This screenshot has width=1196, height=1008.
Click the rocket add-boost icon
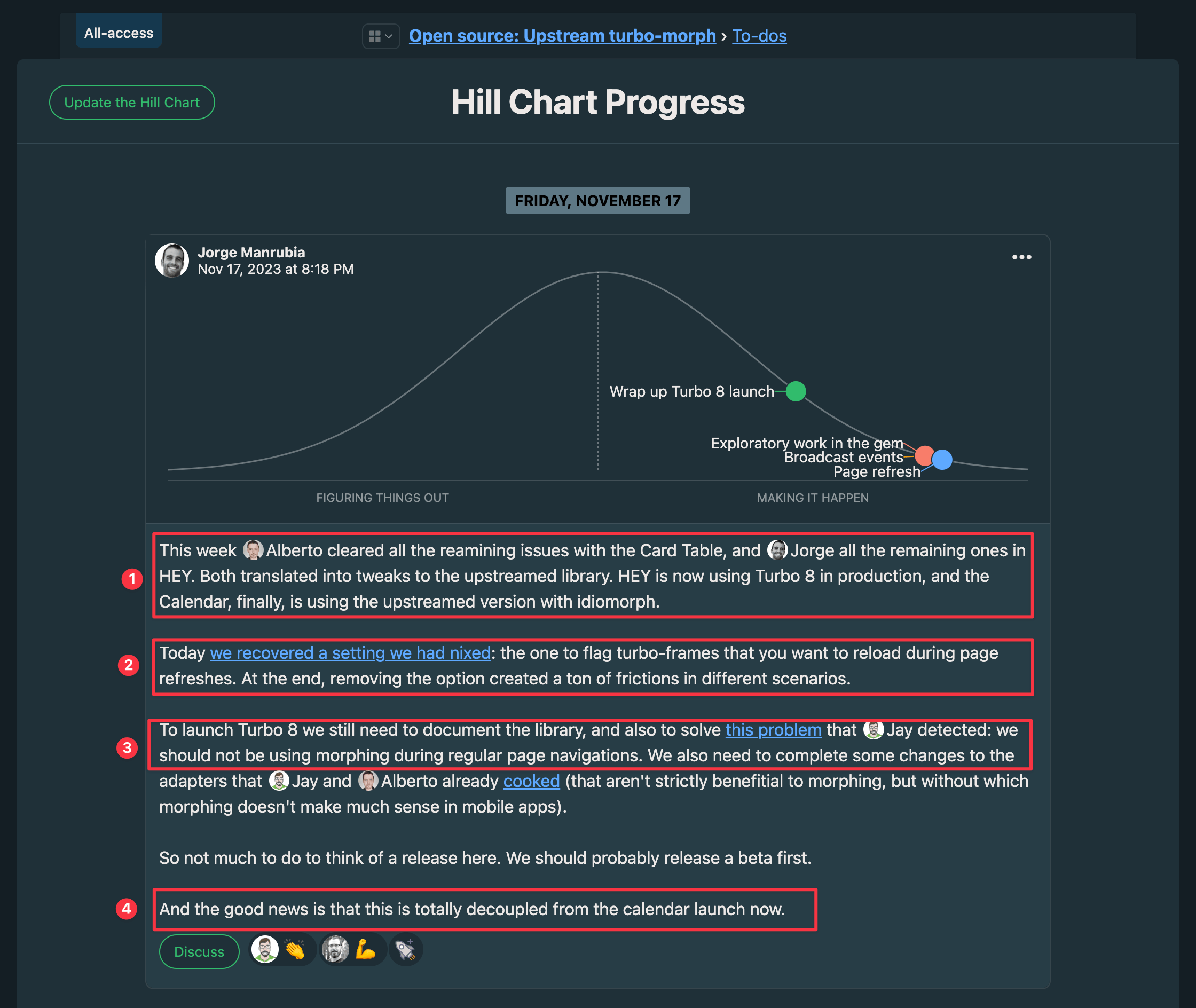tap(406, 950)
